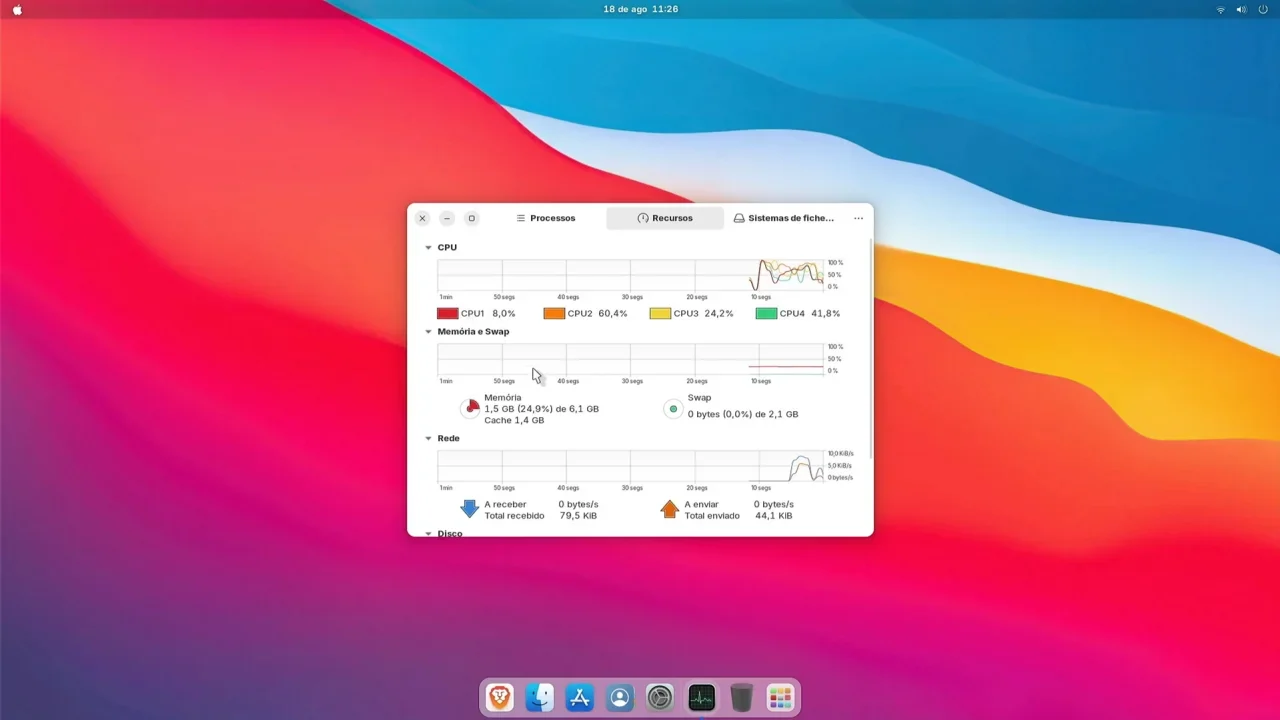
Task: Click the Apple logo in top bar
Action: coord(17,9)
